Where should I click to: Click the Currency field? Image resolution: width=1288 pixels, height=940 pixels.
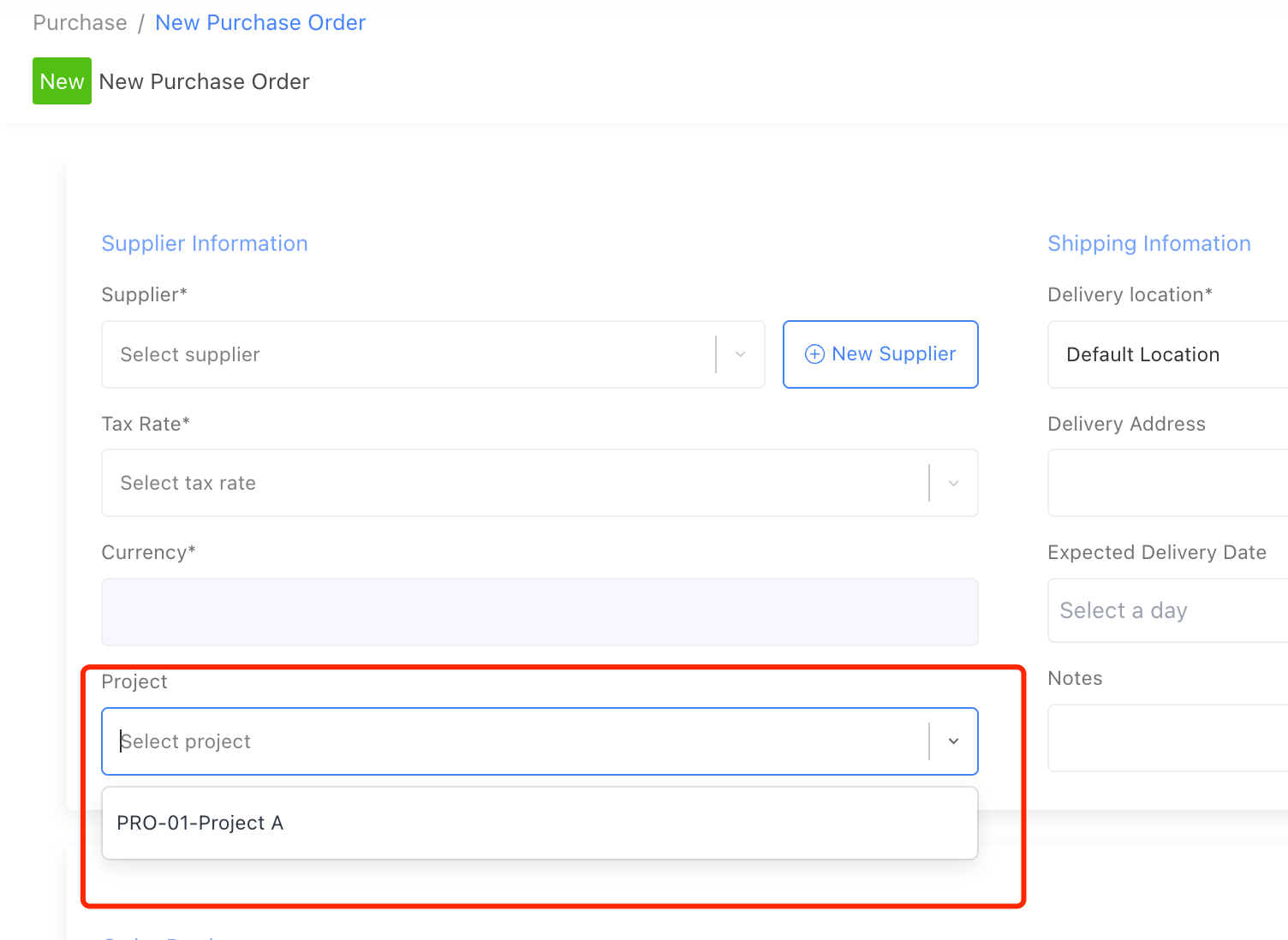[x=540, y=612]
